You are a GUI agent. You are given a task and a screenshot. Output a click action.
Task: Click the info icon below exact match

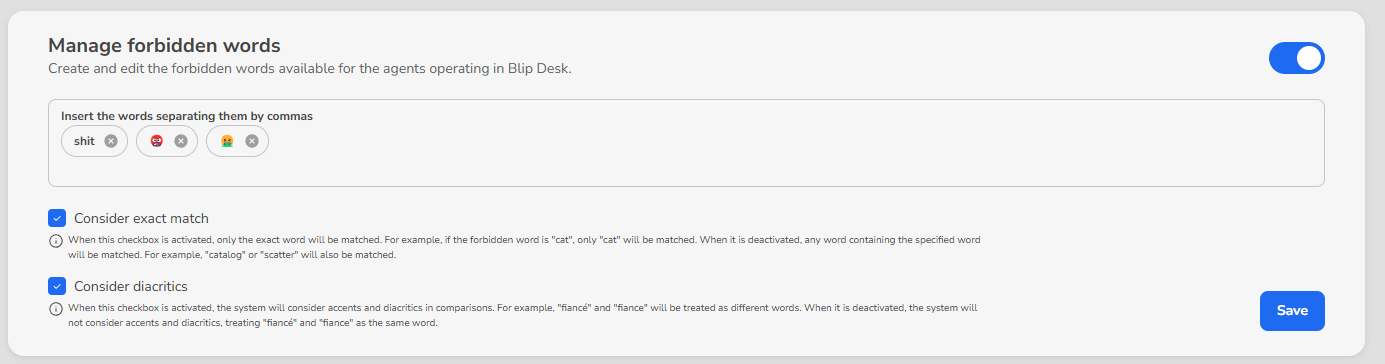click(56, 241)
